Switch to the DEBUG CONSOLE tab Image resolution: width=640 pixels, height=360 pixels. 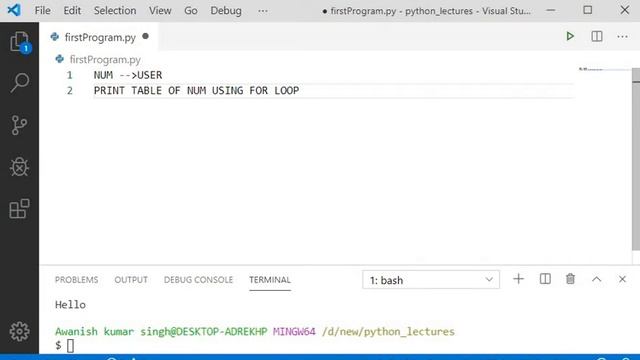(x=198, y=280)
